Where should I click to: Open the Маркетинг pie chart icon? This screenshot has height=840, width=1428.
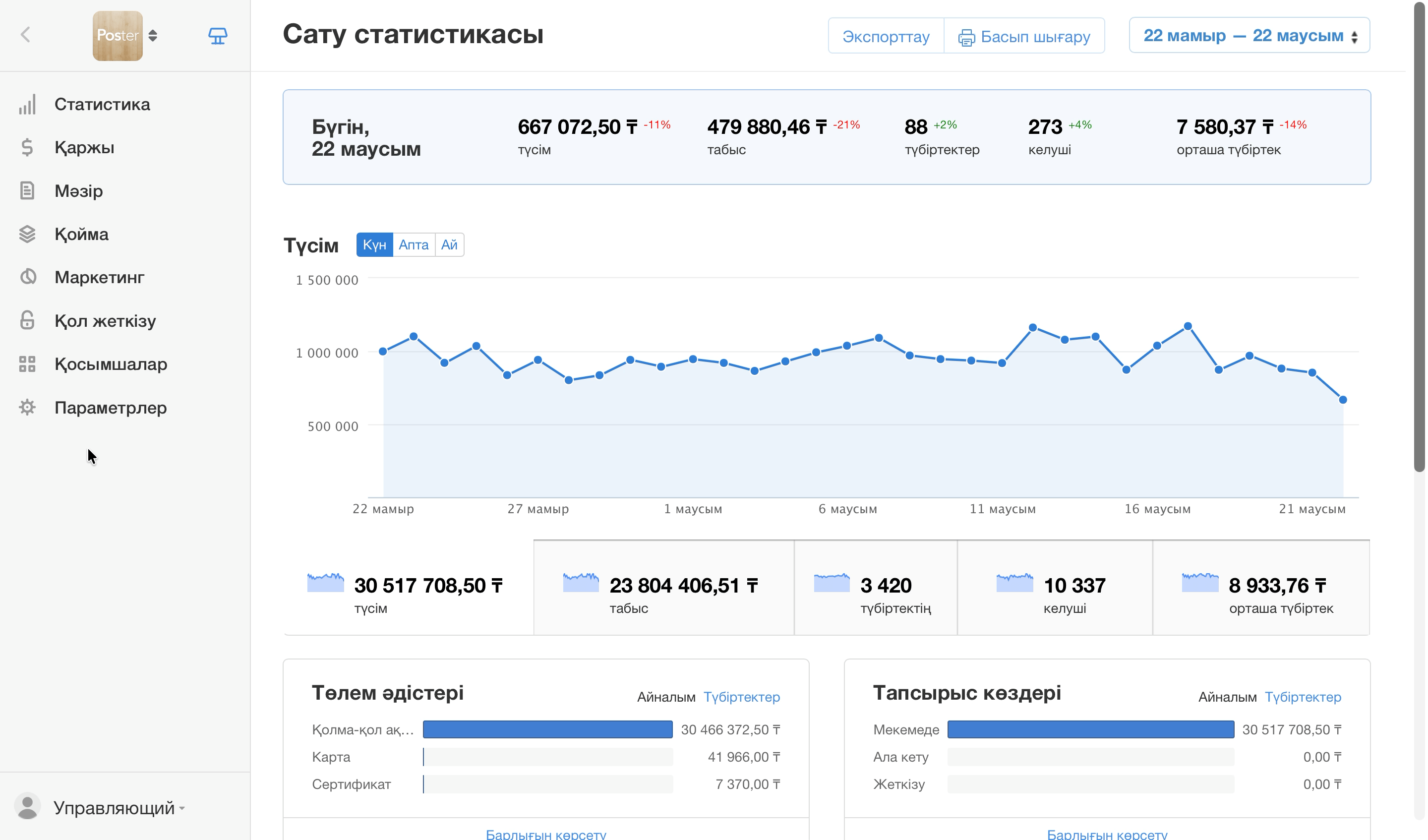pos(27,277)
